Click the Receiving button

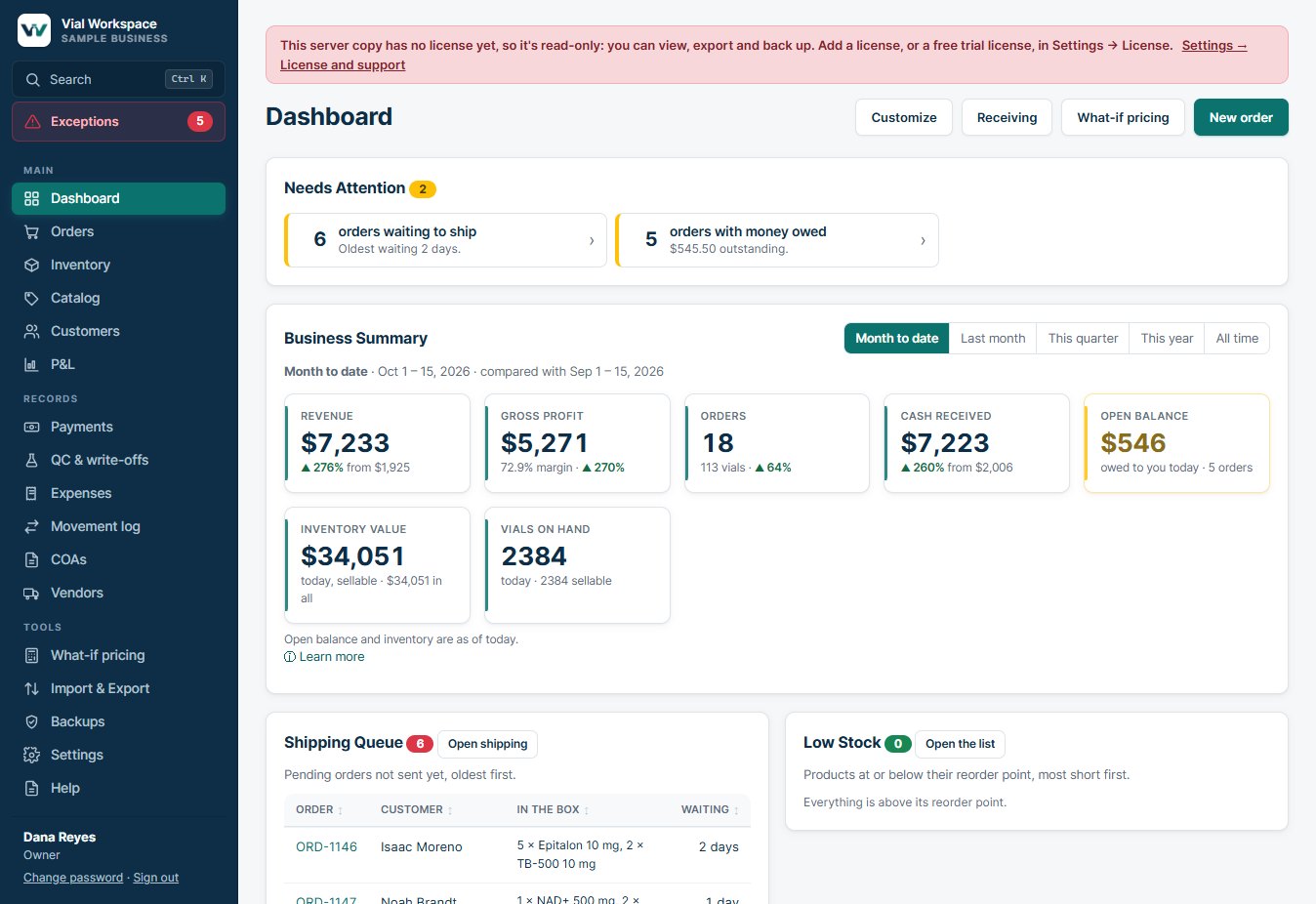click(x=1007, y=117)
